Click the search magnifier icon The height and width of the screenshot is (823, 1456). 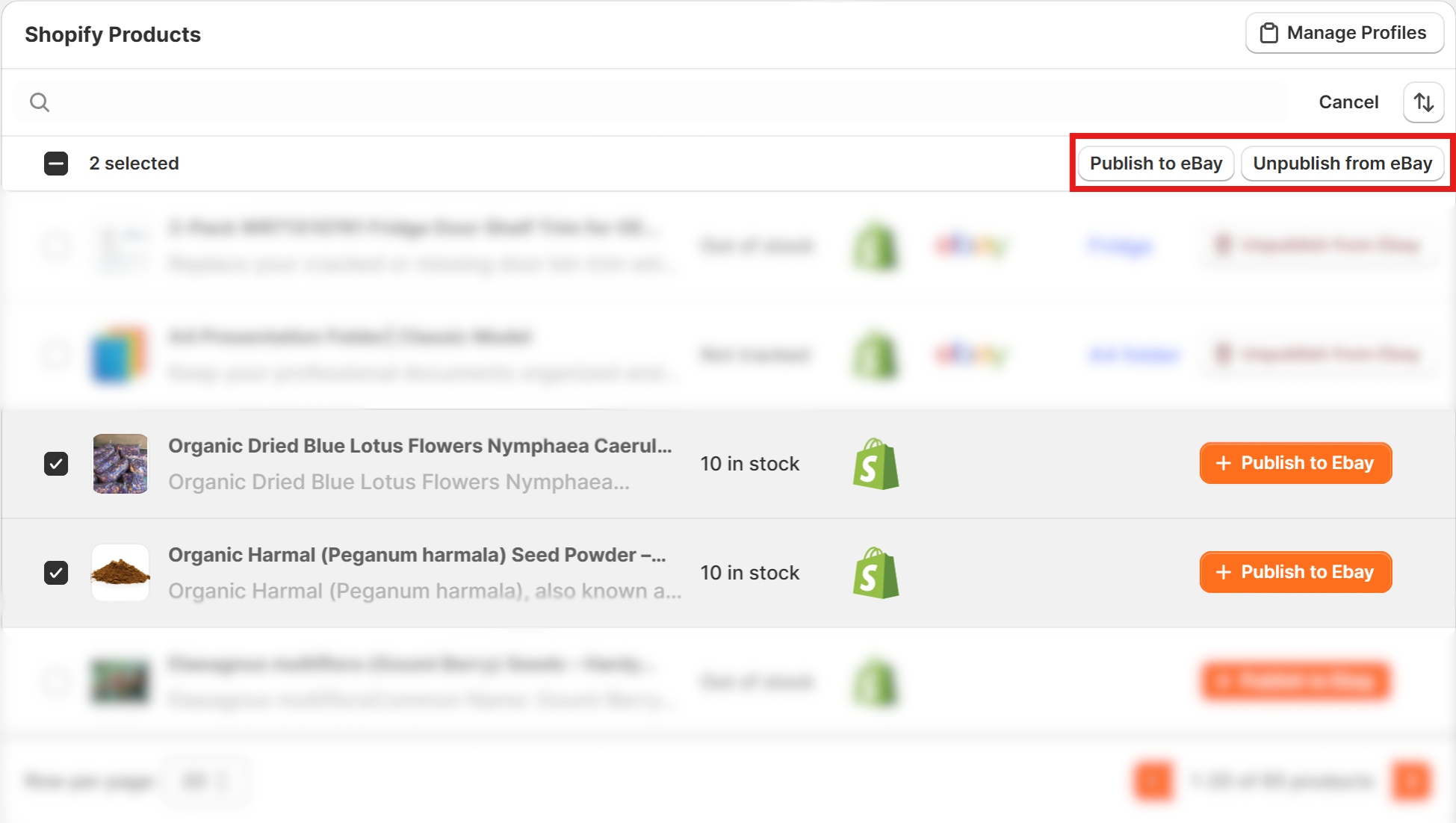pos(40,102)
